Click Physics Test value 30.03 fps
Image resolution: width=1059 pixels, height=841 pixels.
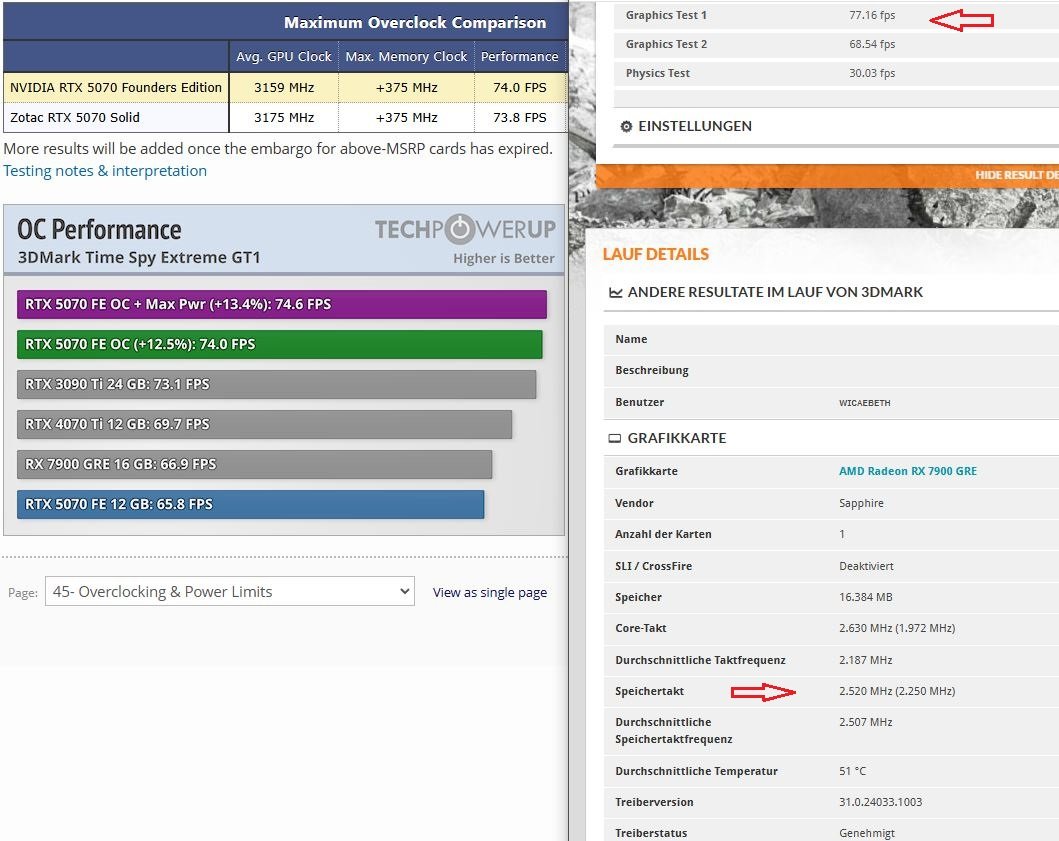(x=872, y=73)
